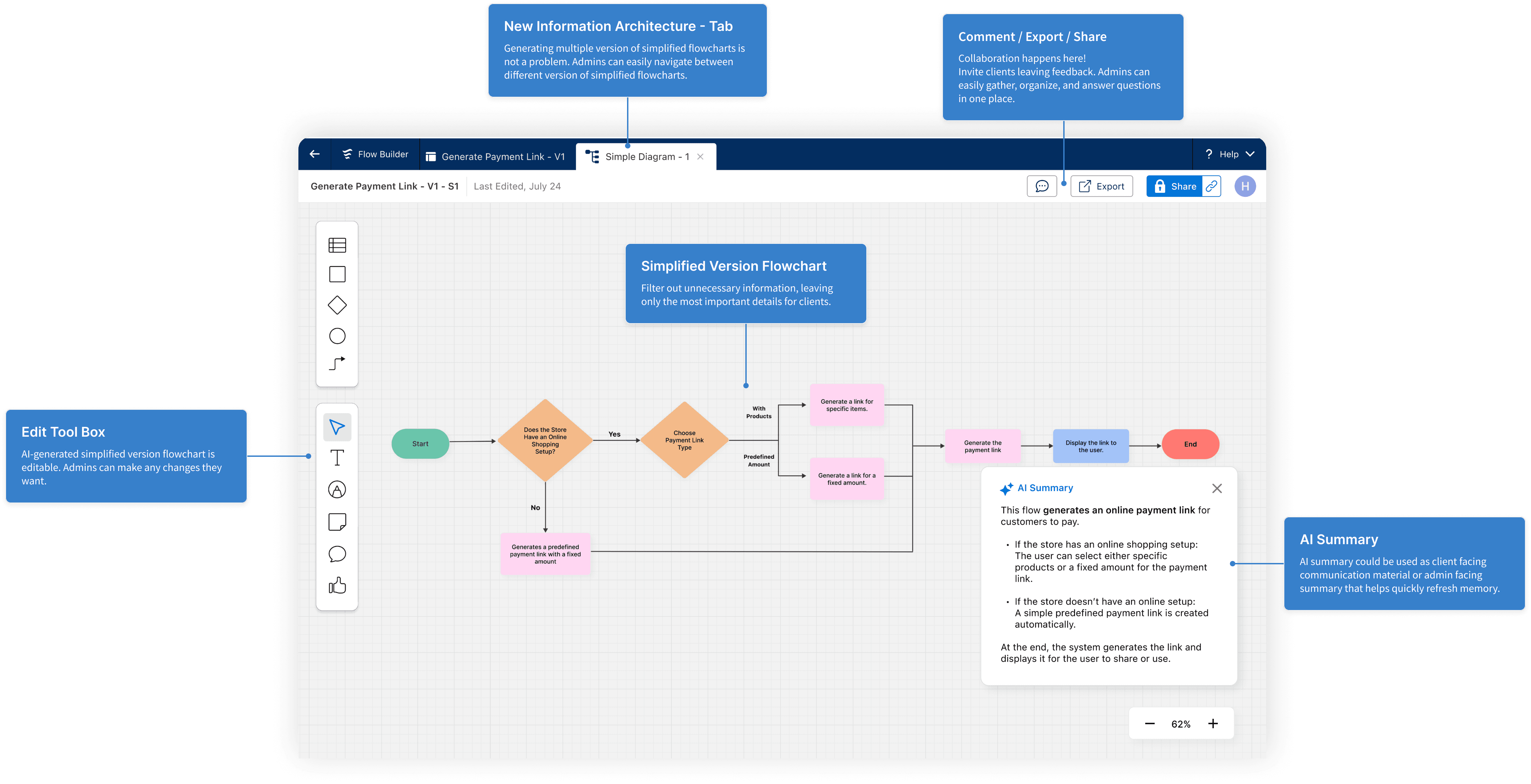Zoom in with the plus button
Screen dimensions: 1531x784
pos(1213,724)
